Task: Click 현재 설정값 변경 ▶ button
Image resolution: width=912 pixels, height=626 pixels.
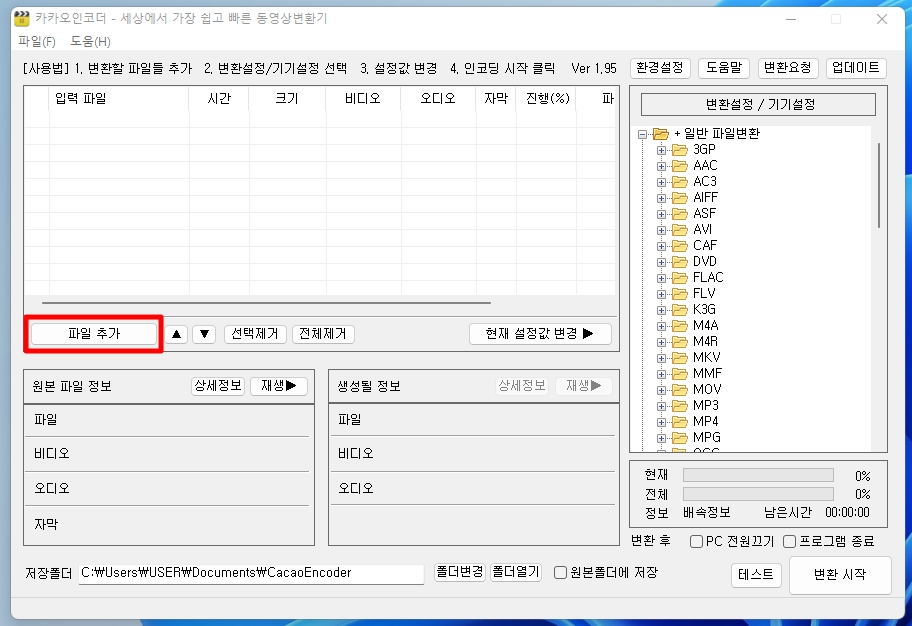Action: [540, 334]
